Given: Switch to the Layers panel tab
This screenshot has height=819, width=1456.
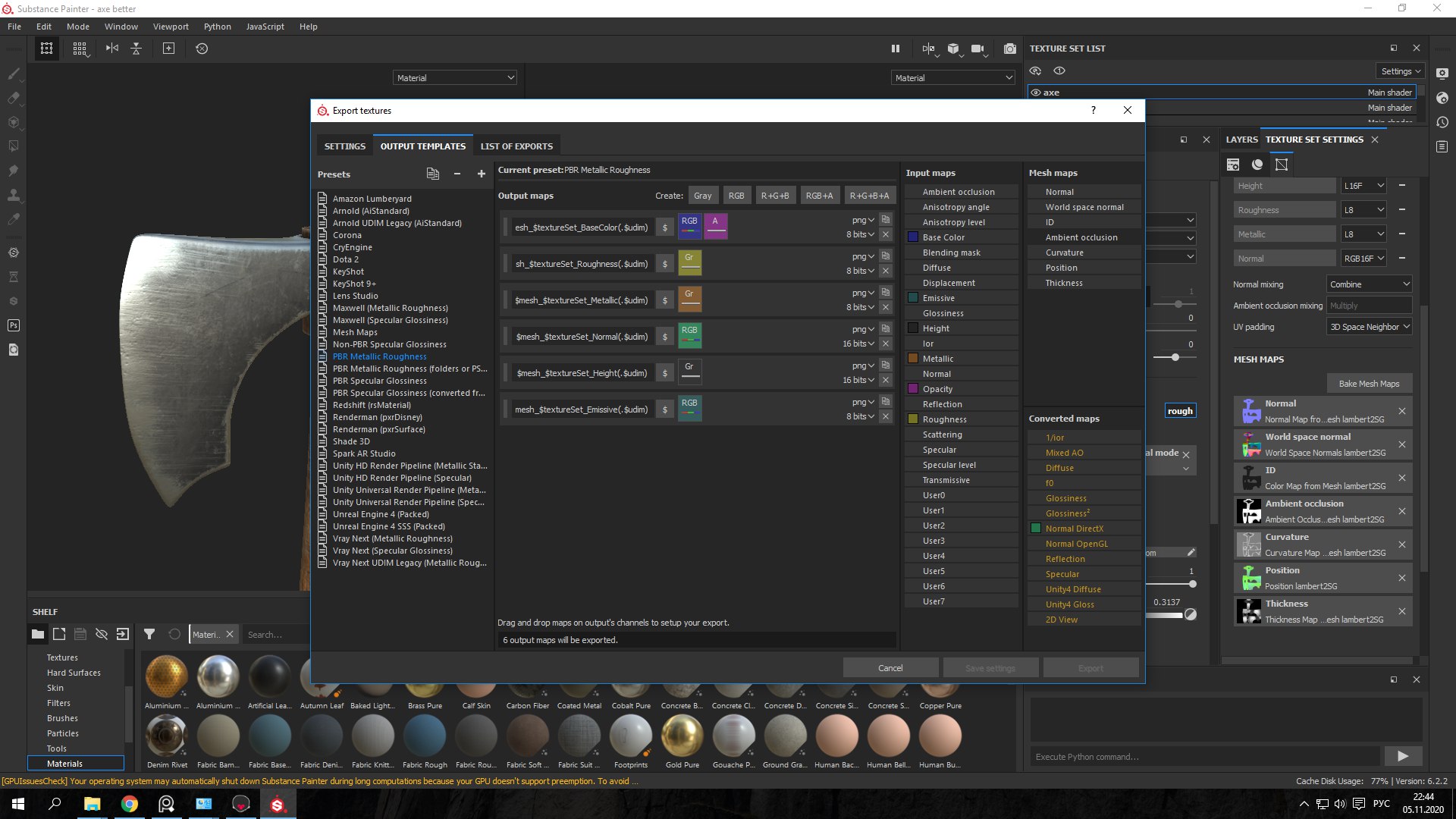Looking at the screenshot, I should (1241, 140).
